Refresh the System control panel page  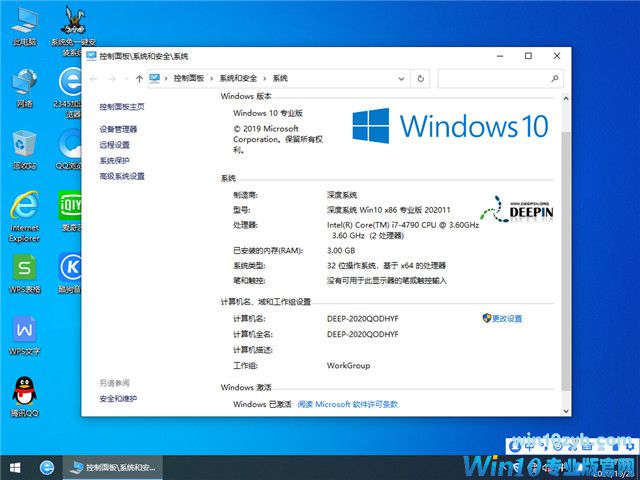click(420, 78)
